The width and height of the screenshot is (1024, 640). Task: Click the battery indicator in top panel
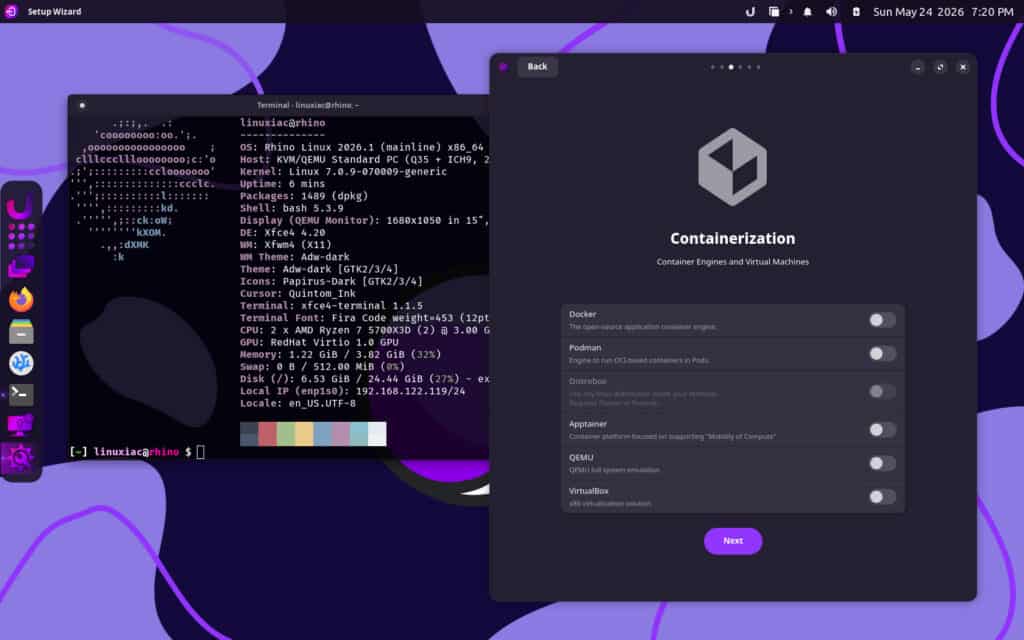pos(856,12)
